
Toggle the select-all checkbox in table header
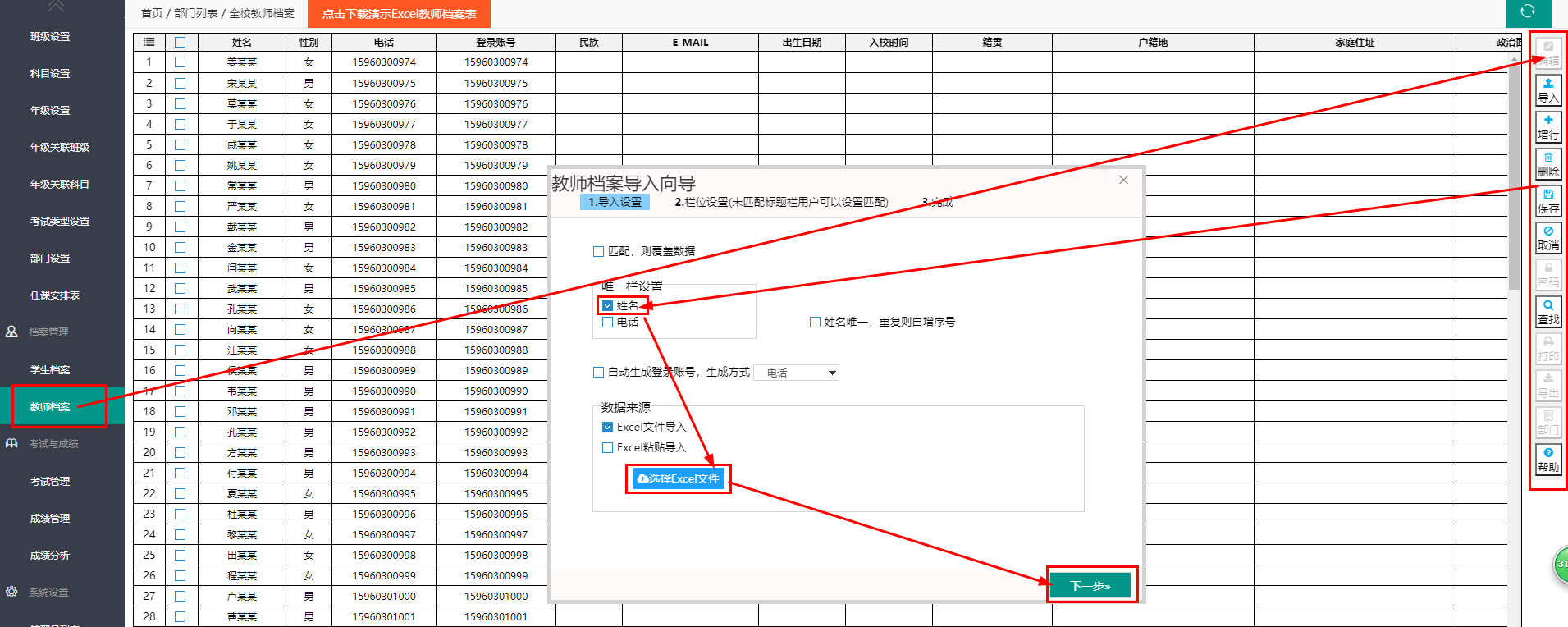(181, 42)
